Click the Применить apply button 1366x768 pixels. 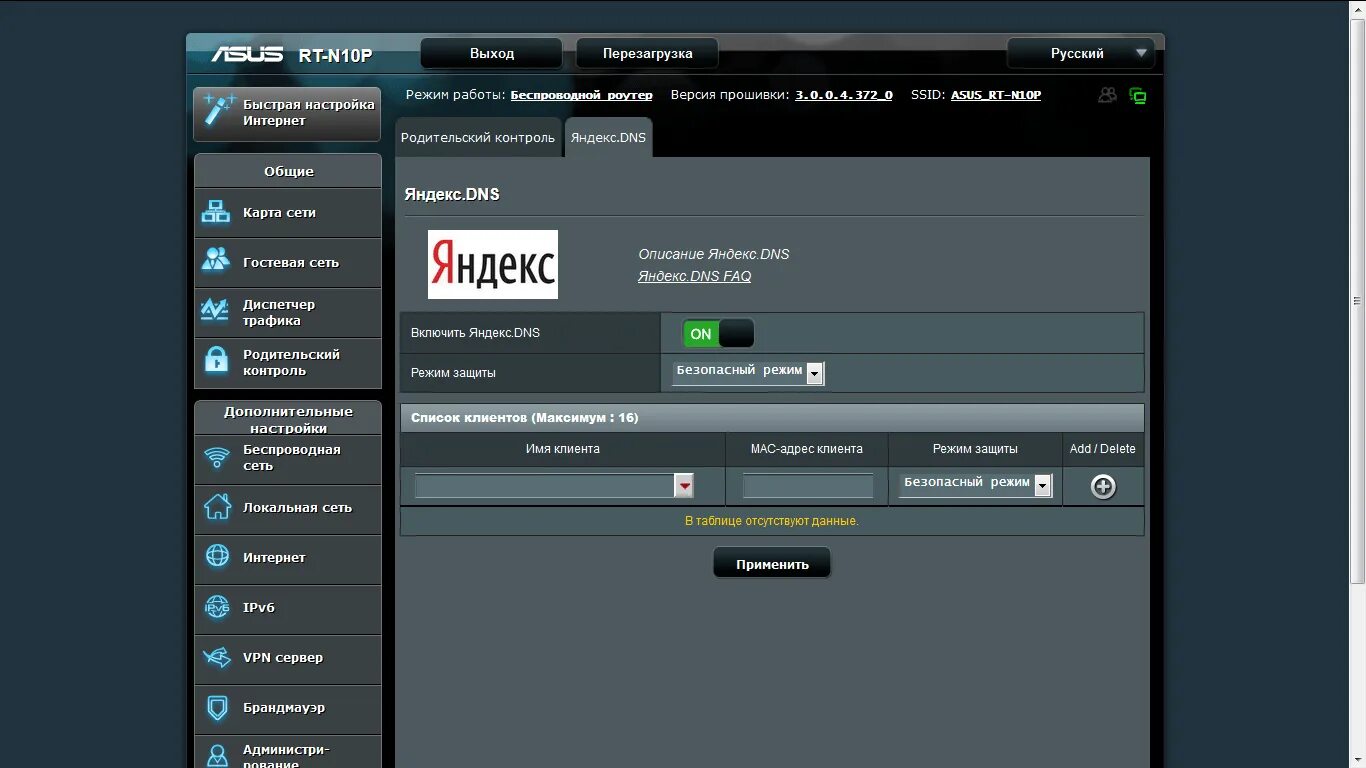(772, 563)
